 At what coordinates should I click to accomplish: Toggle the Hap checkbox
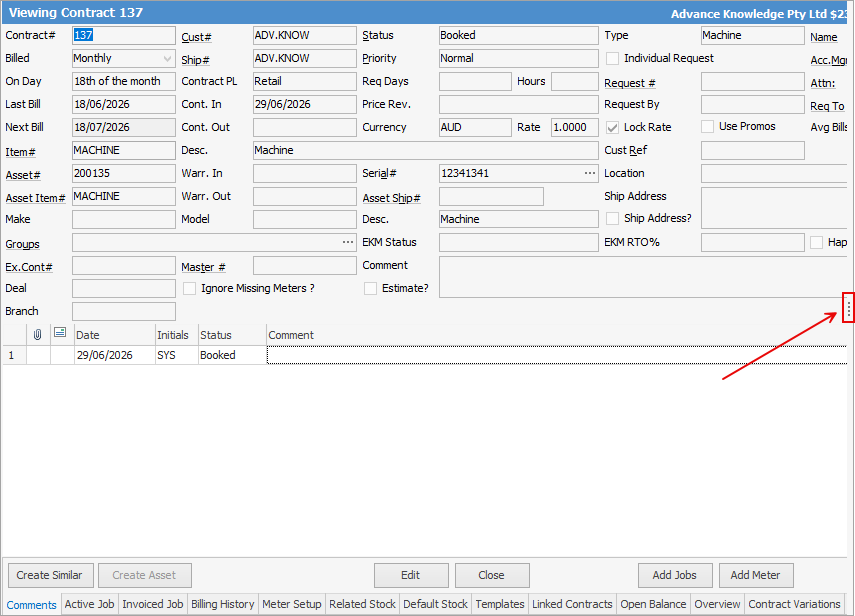pos(816,243)
